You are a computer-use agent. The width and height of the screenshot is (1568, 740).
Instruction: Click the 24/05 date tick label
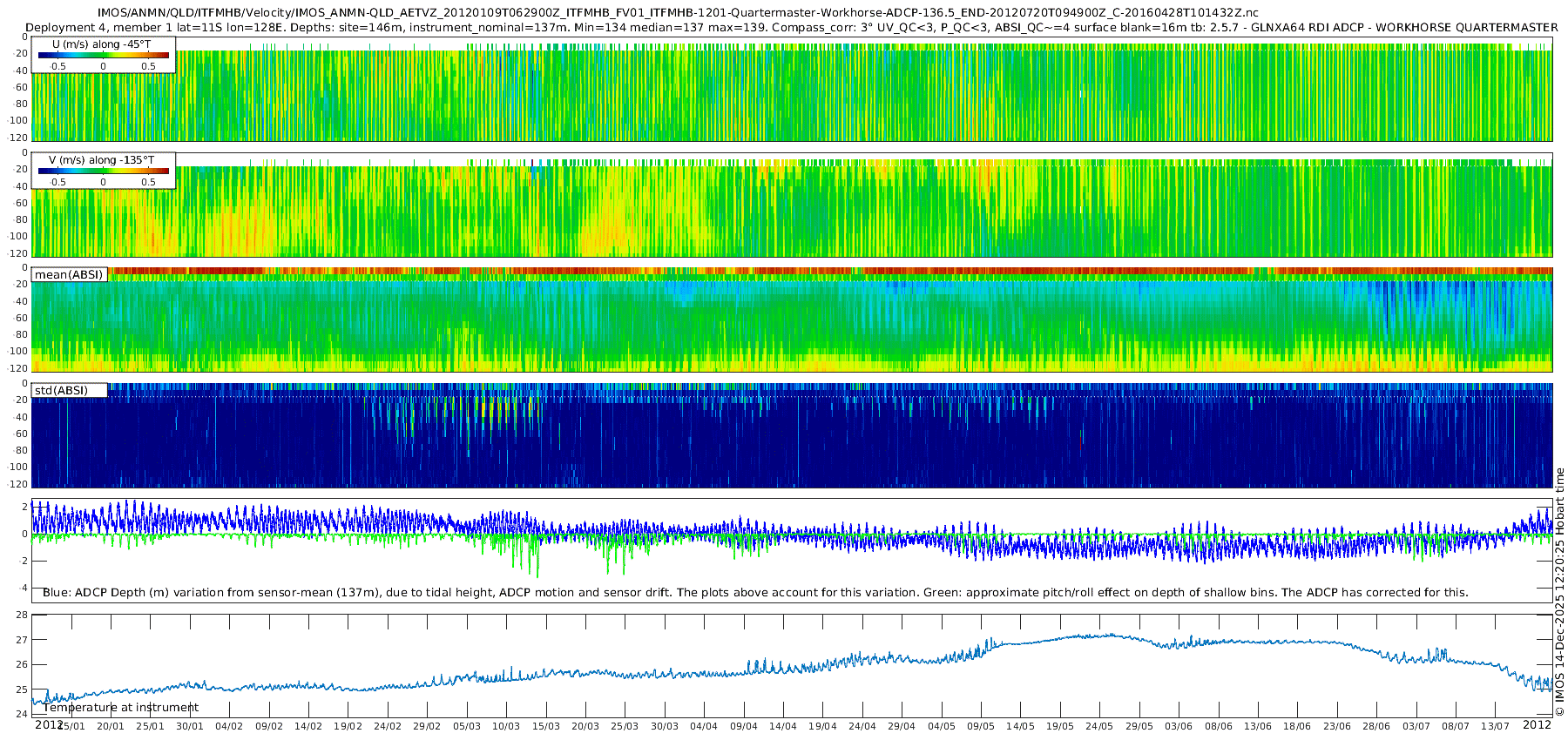tap(1098, 726)
